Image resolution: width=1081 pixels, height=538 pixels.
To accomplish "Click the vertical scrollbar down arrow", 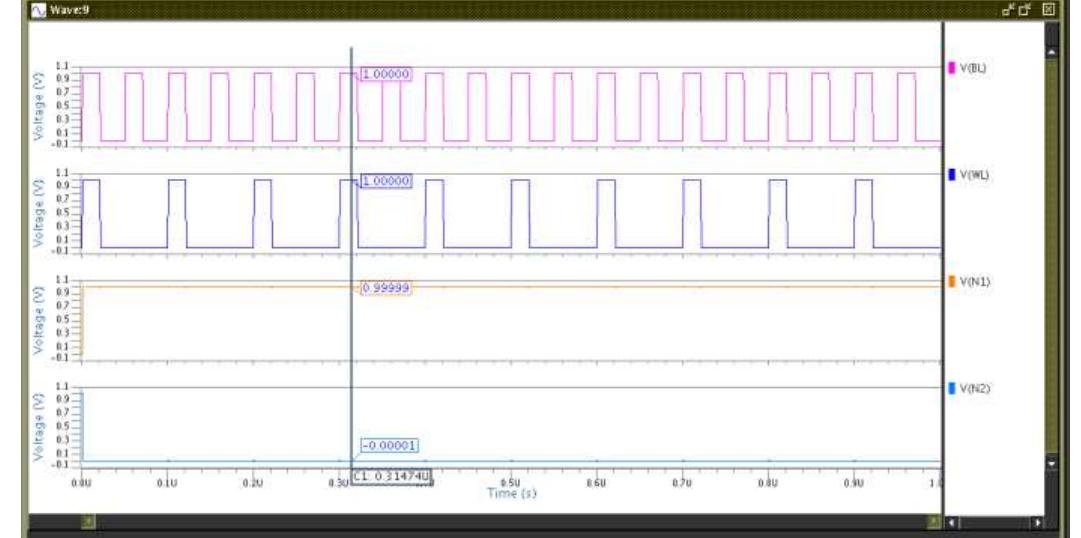I will click(x=1051, y=462).
